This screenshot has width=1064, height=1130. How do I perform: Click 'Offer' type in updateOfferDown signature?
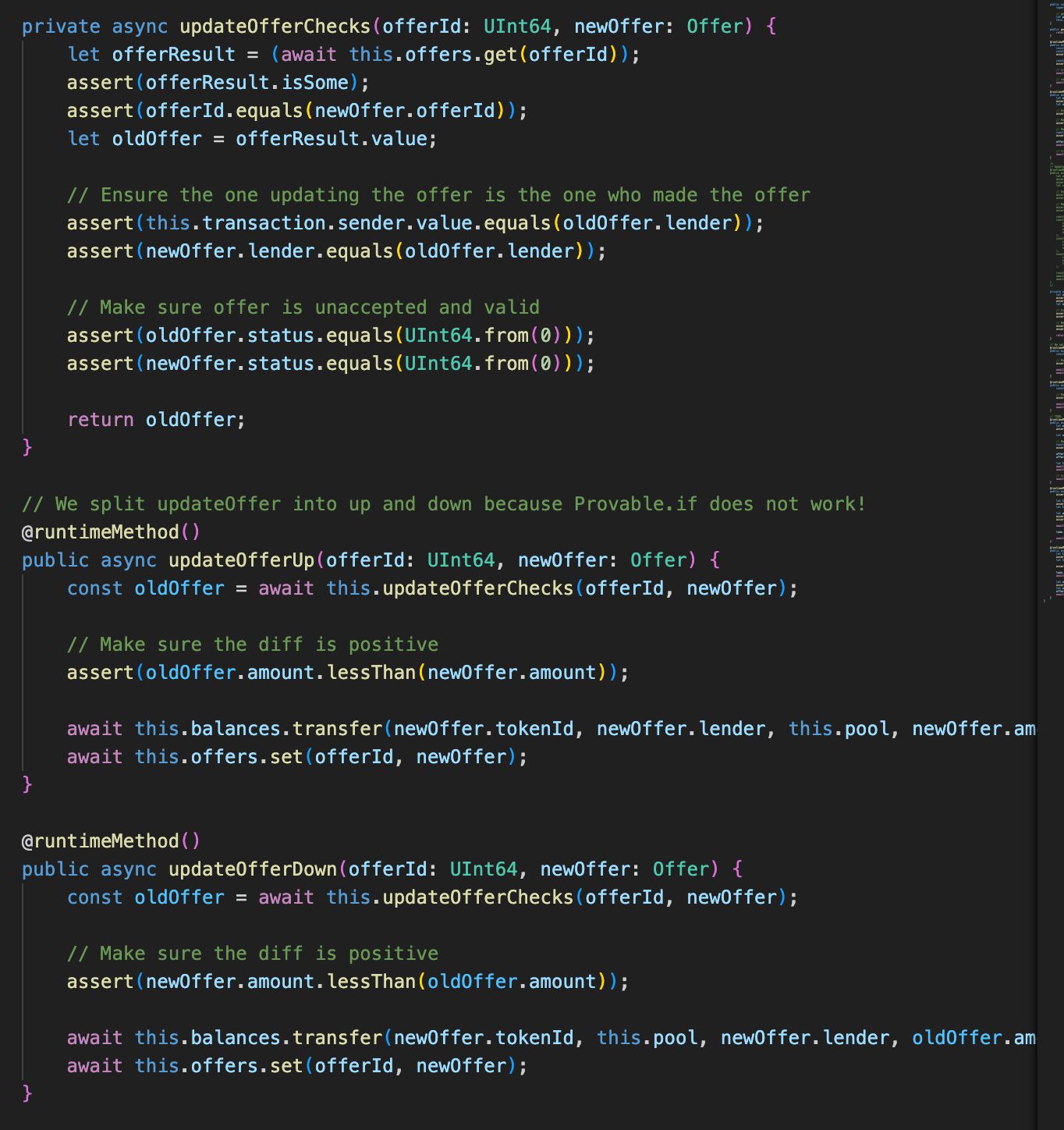tap(681, 869)
